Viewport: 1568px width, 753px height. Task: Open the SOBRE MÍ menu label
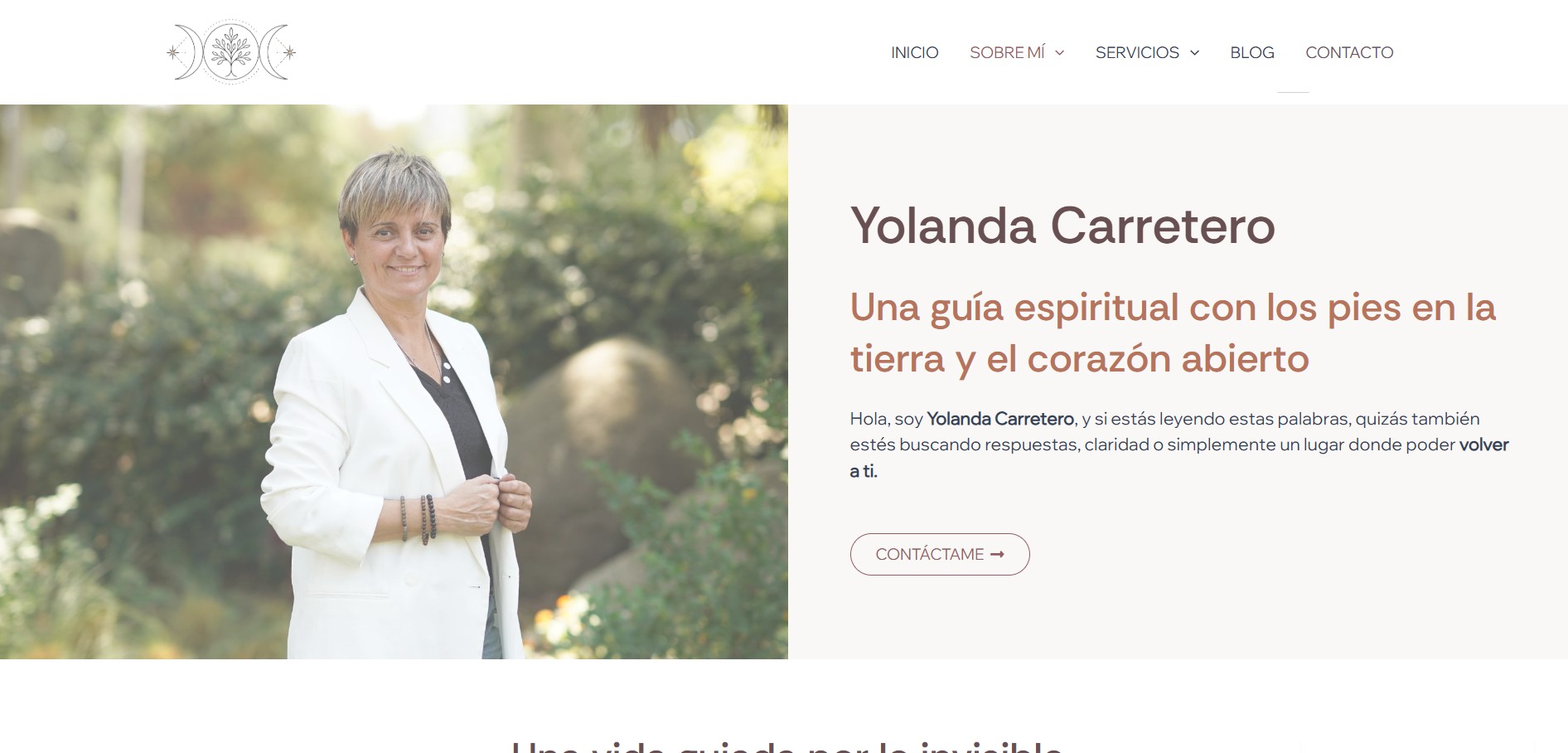(x=1007, y=52)
